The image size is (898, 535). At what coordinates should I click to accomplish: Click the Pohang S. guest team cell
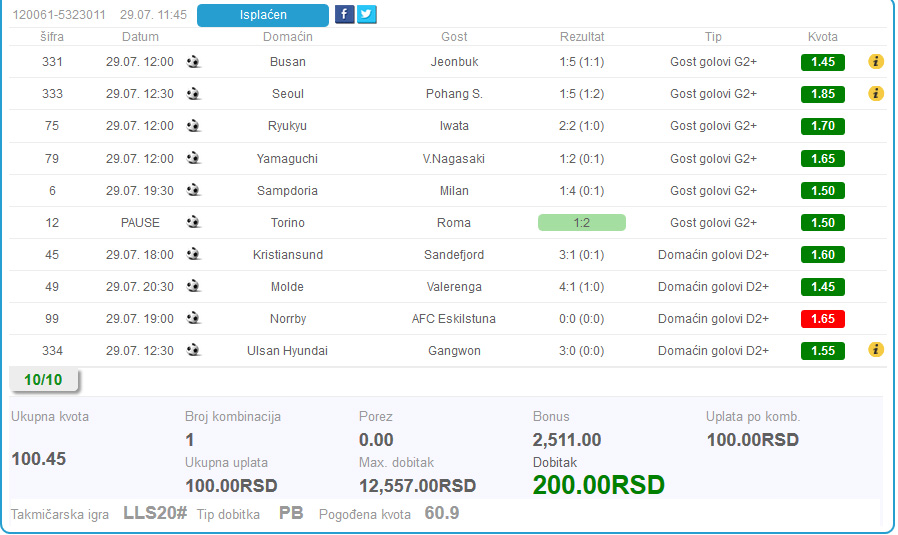(454, 94)
